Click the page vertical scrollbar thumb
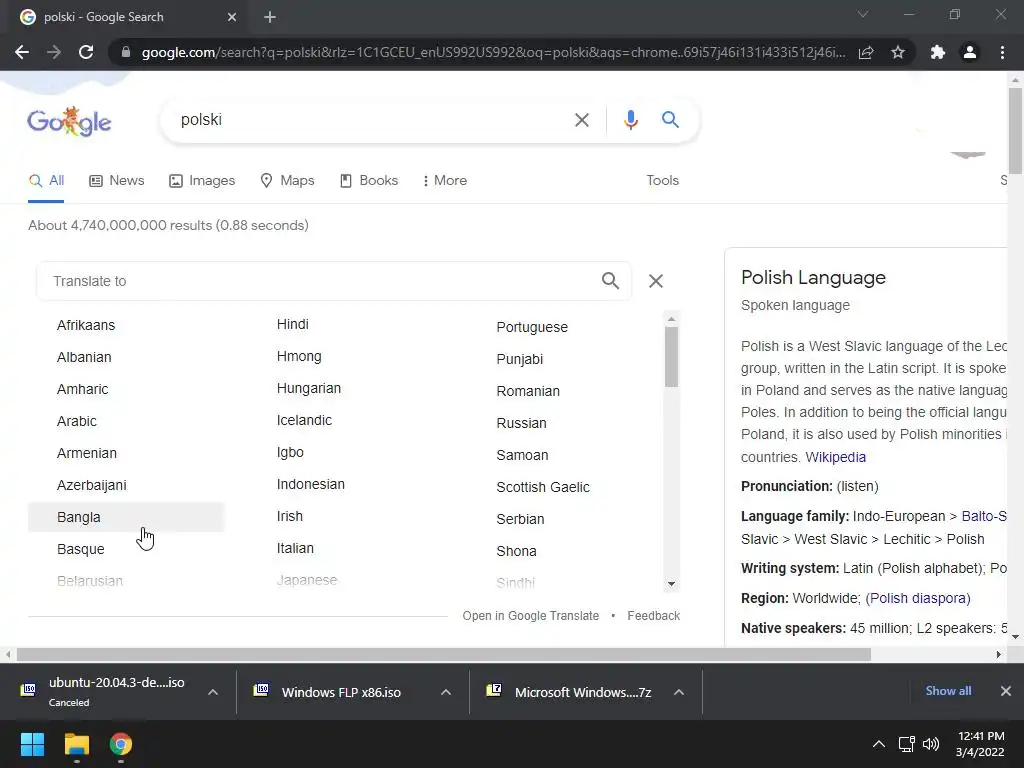The image size is (1024, 768). (1015, 131)
